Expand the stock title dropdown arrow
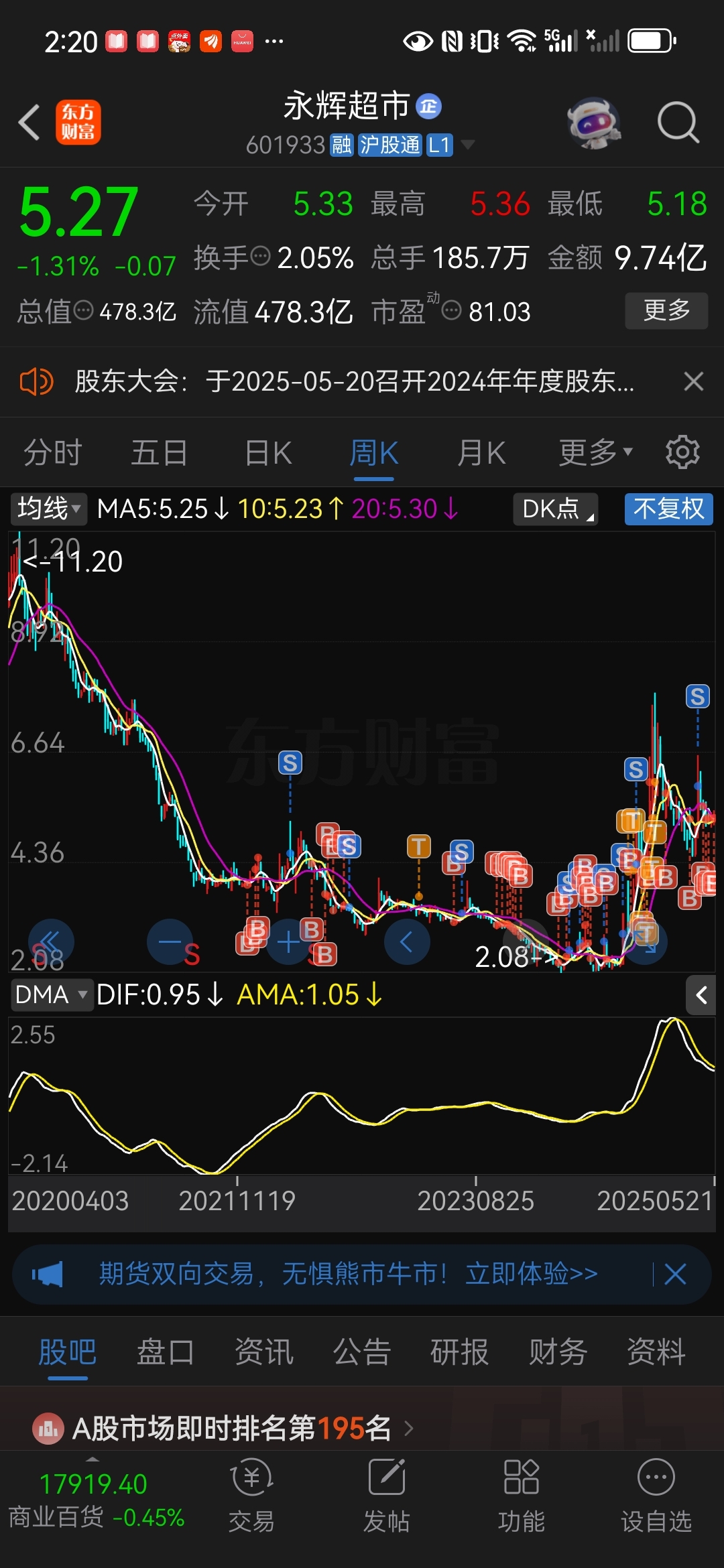Viewport: 724px width, 1568px height. [467, 145]
